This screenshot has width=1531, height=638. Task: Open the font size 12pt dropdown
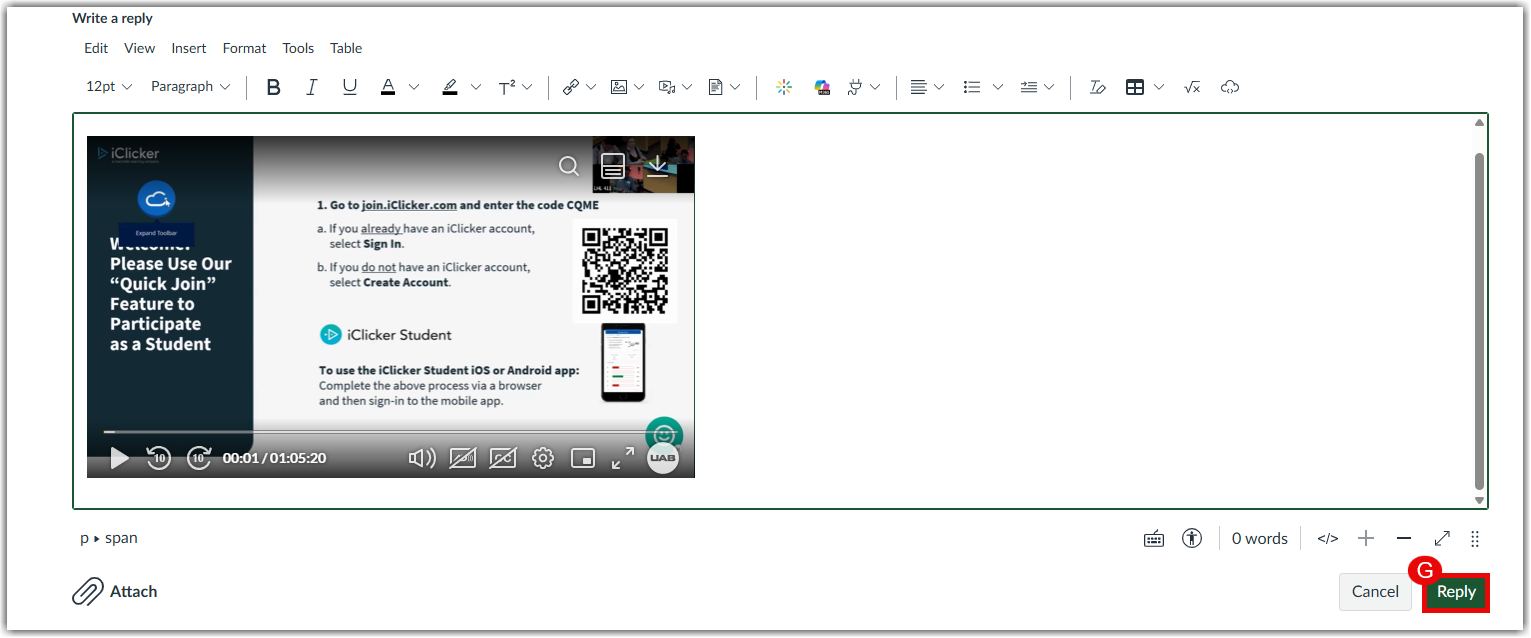(109, 87)
